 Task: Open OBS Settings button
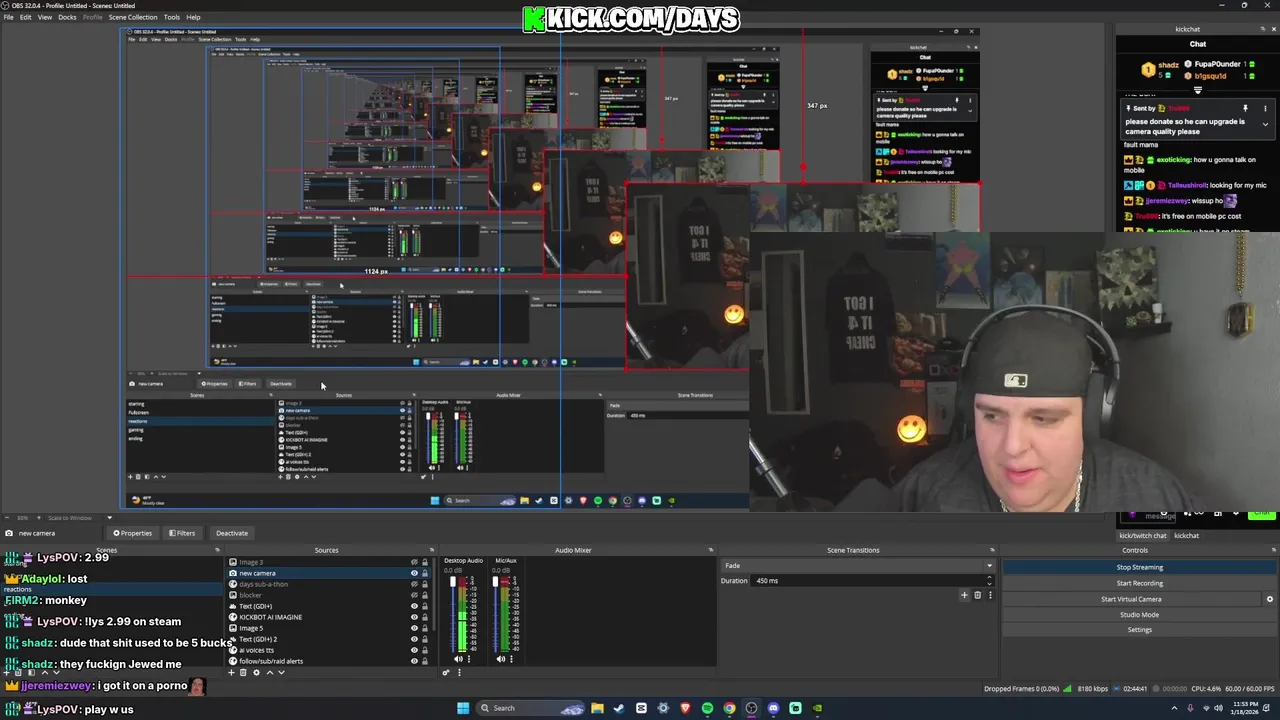[x=1139, y=630]
